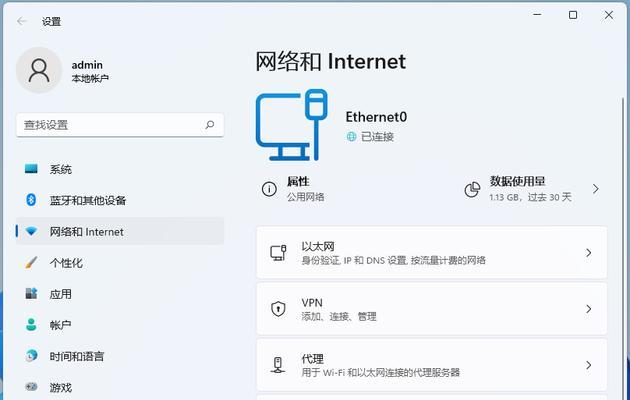Expand the 数据使用量 chevron arrow
Screen dimensions: 630x400
596,189
